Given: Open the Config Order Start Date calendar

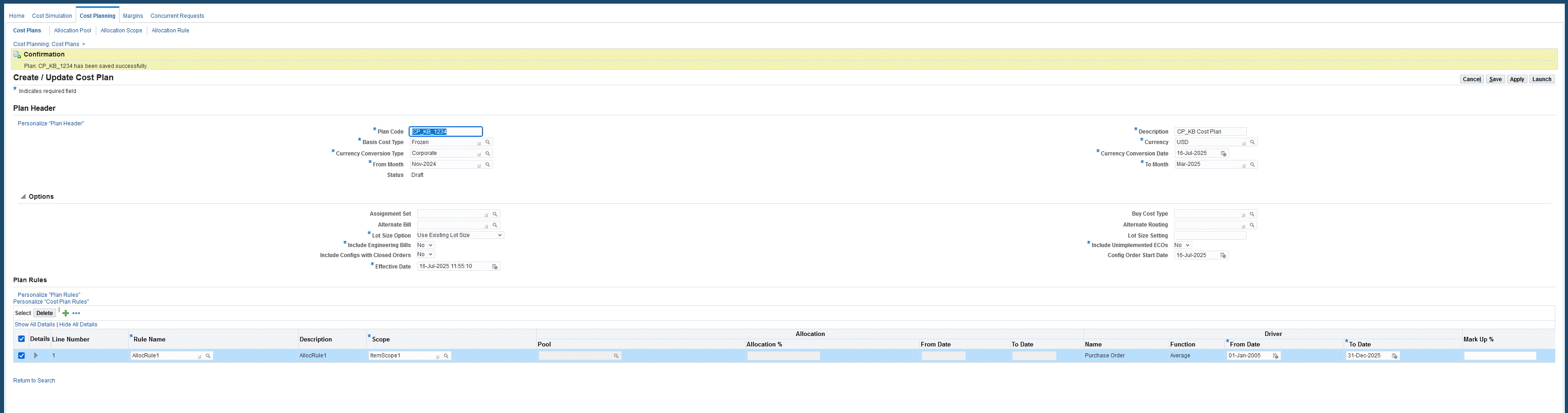Looking at the screenshot, I should click(1223, 255).
